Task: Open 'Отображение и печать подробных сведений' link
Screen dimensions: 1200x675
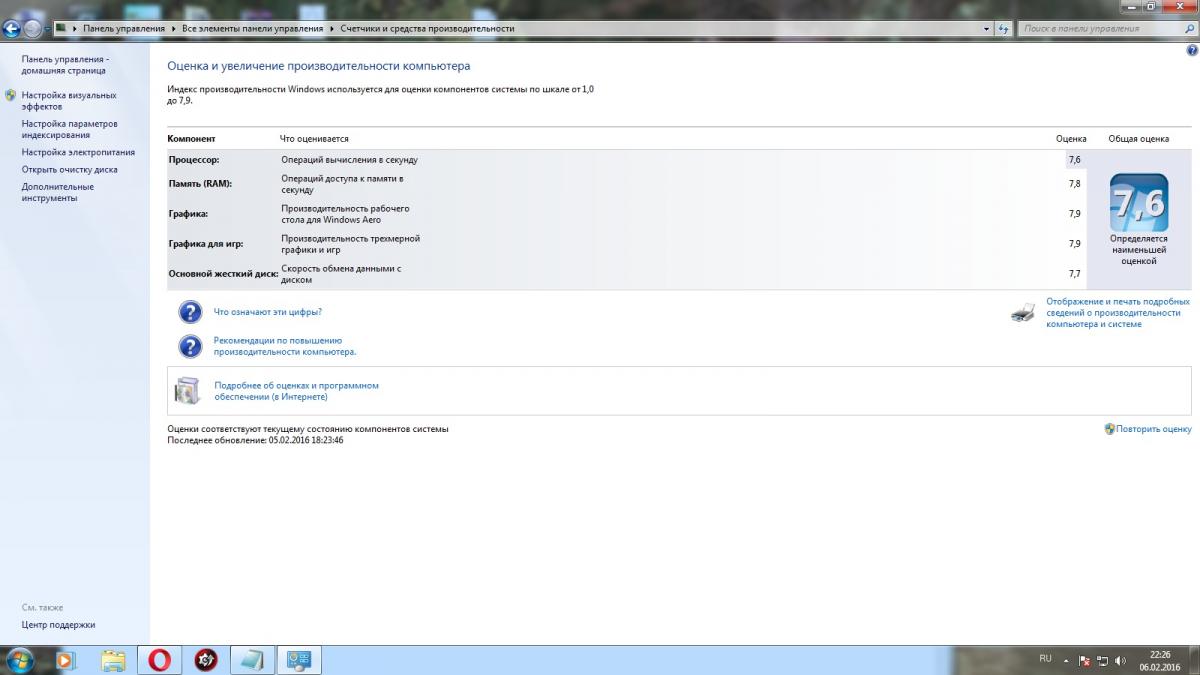Action: pos(1118,312)
